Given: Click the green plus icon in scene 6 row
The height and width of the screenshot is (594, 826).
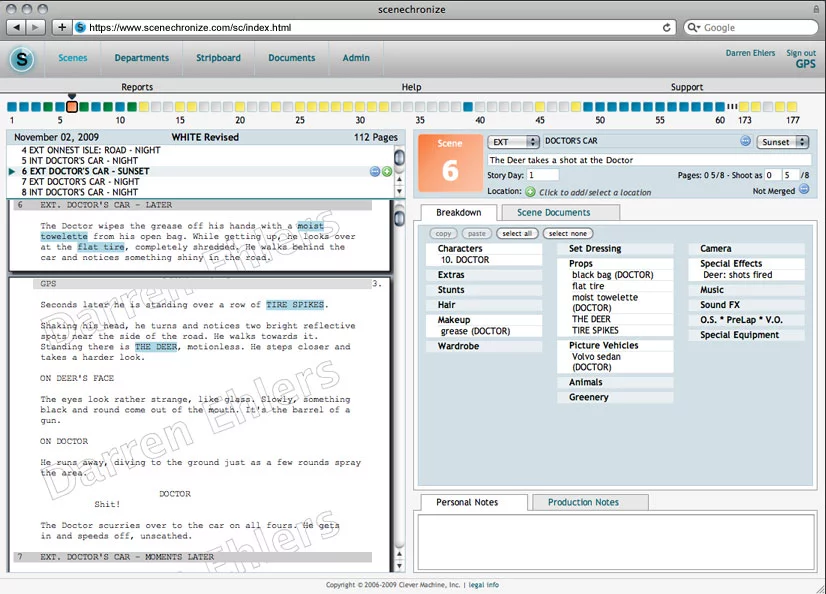Looking at the screenshot, I should click(x=387, y=171).
